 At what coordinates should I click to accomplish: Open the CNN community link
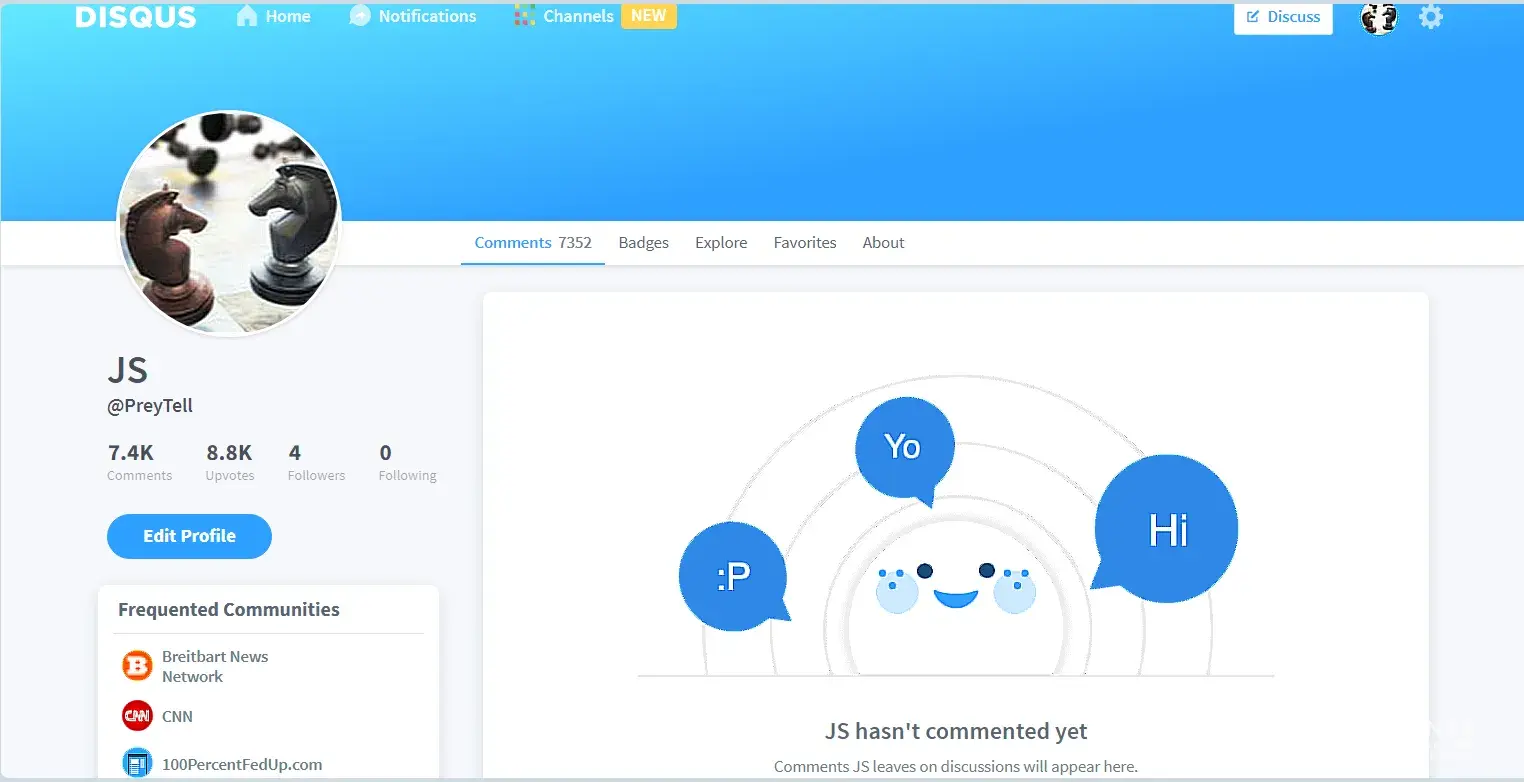point(177,716)
